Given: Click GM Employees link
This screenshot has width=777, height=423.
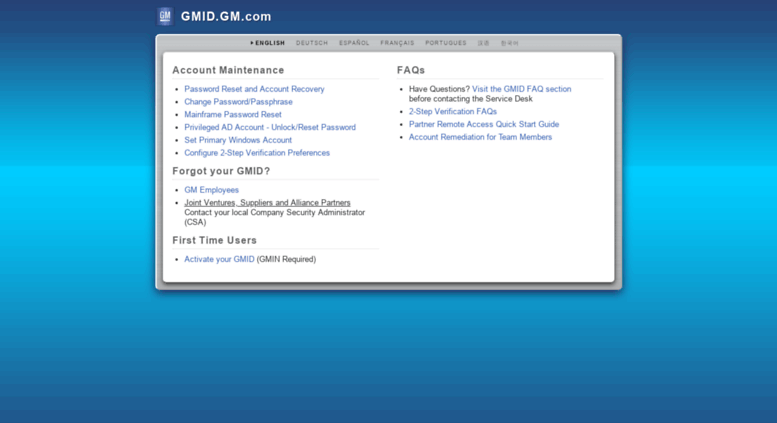Looking at the screenshot, I should 212,190.
